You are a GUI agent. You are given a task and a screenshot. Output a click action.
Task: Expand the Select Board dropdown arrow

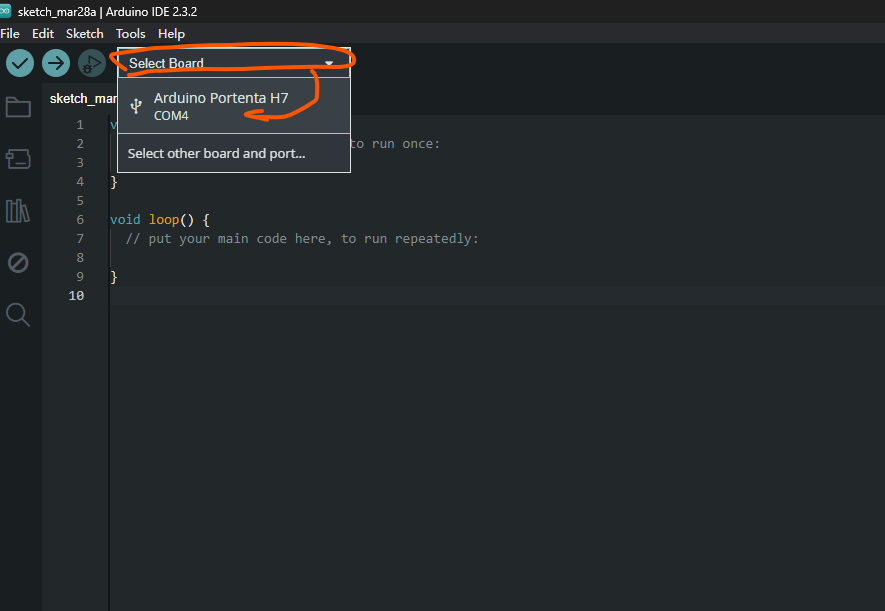[329, 62]
